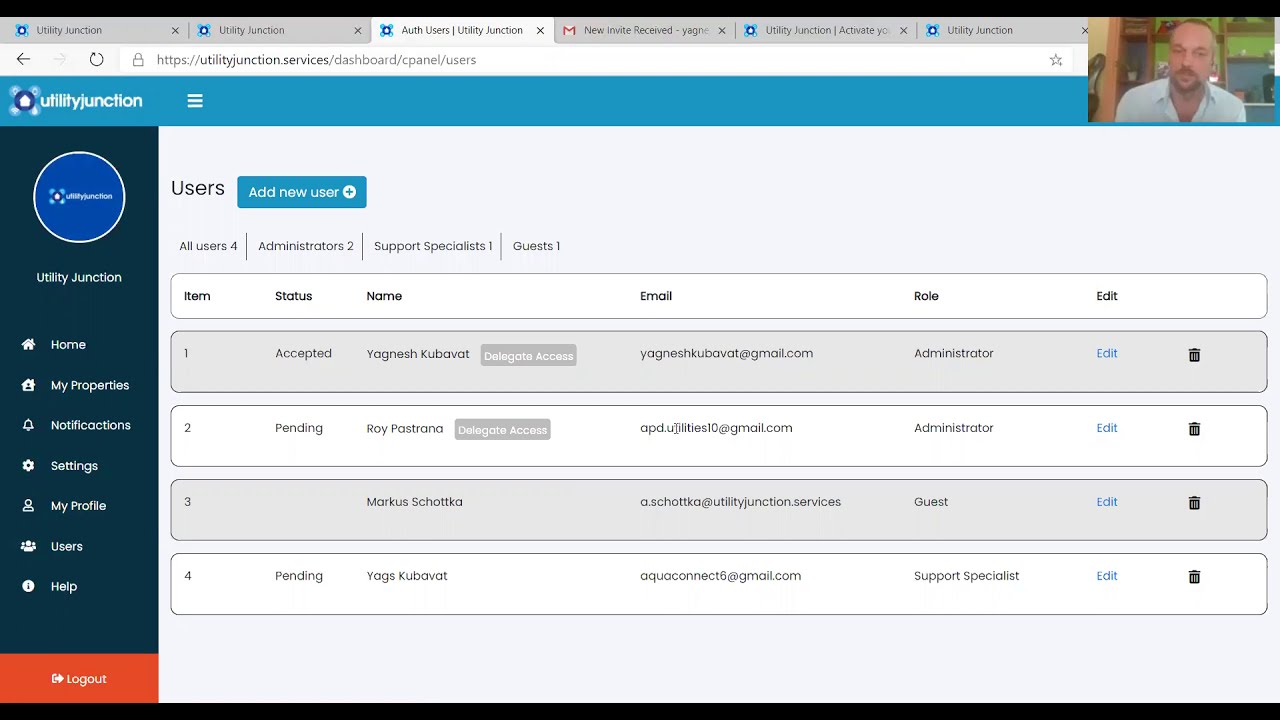
Task: Edit the Roy Pastrana user
Action: click(x=1107, y=428)
